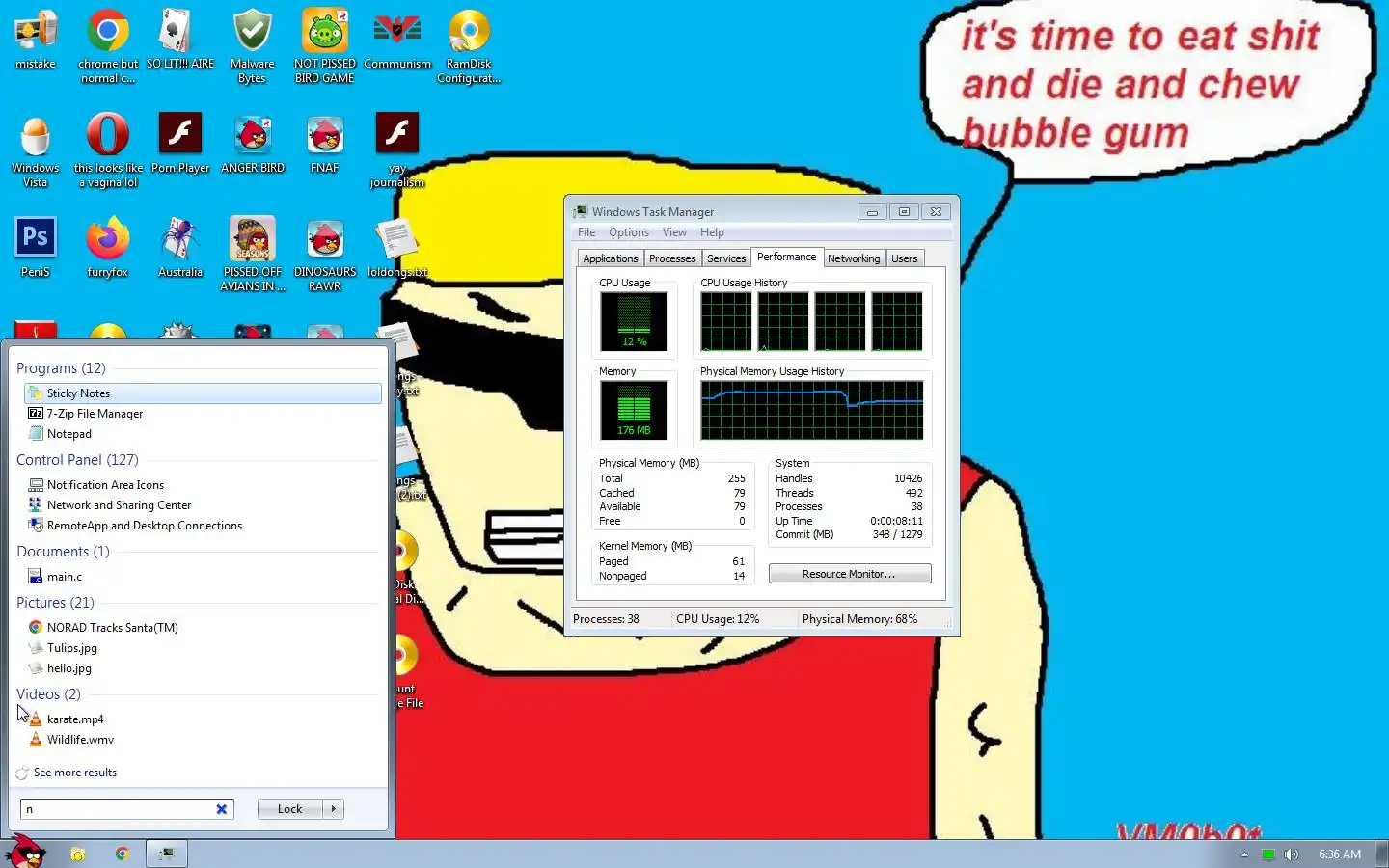Viewport: 1389px width, 868px height.
Task: Open the Options menu in Task Manager
Action: coord(629,232)
